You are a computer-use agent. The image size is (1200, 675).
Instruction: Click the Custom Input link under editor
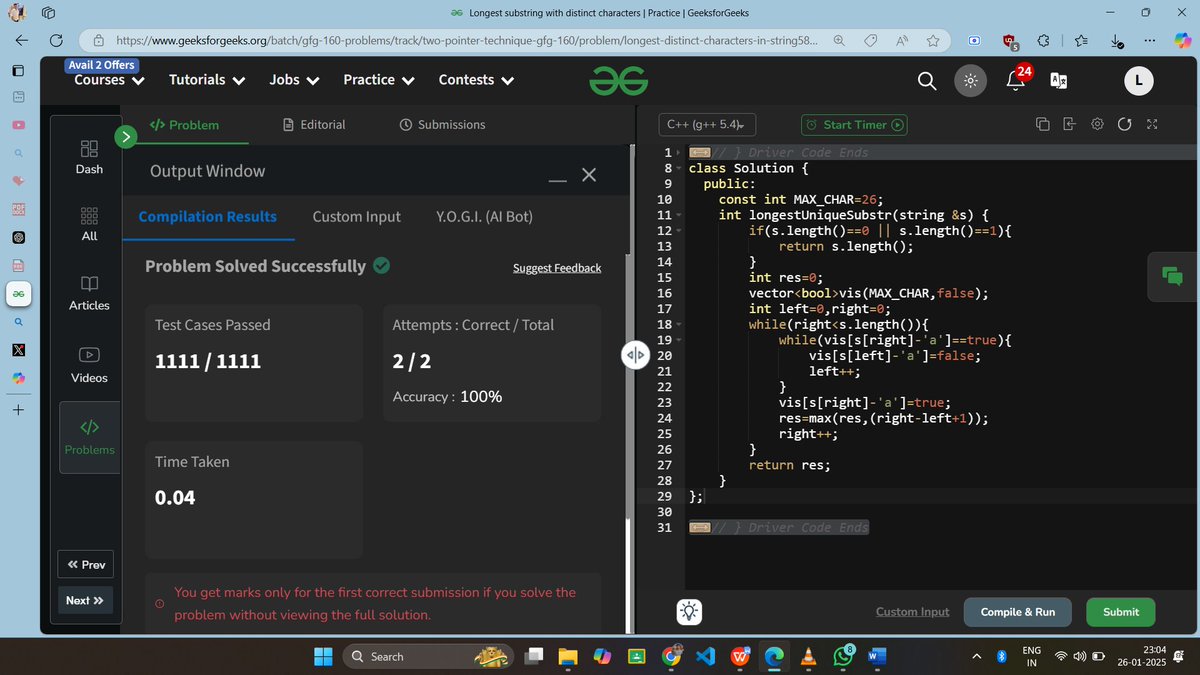(x=912, y=612)
